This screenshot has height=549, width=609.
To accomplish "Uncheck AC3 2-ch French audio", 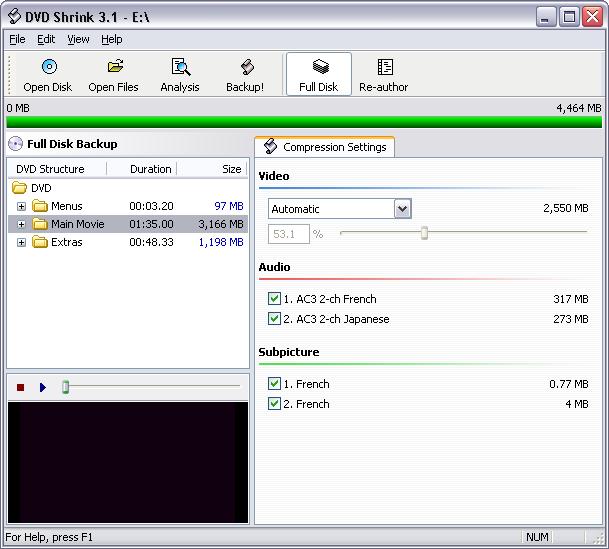I will point(274,299).
